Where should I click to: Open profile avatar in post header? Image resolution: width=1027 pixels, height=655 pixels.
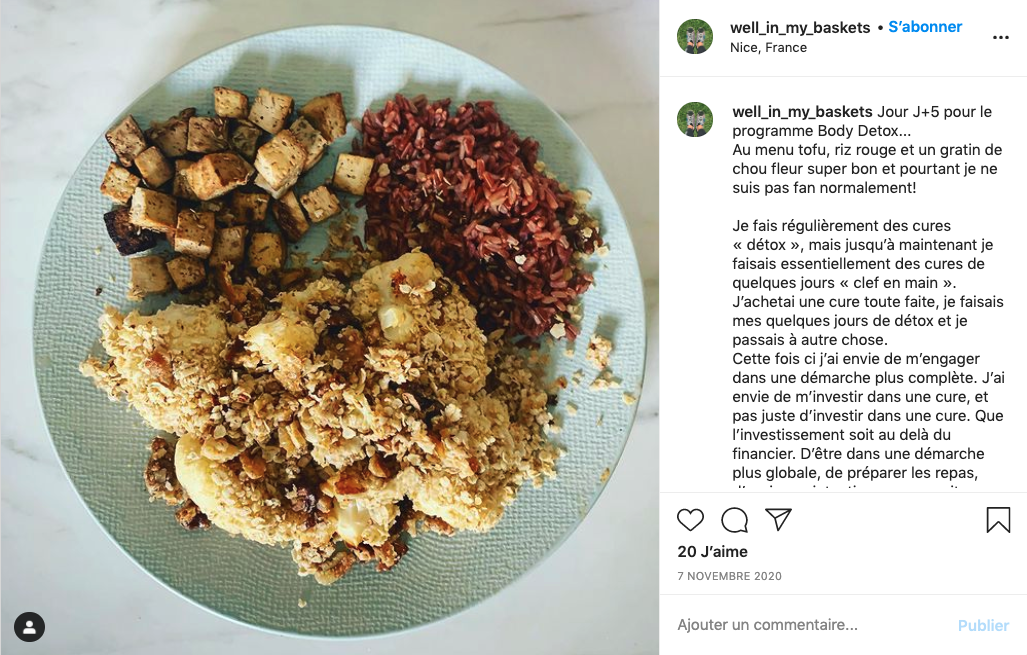pyautogui.click(x=695, y=37)
